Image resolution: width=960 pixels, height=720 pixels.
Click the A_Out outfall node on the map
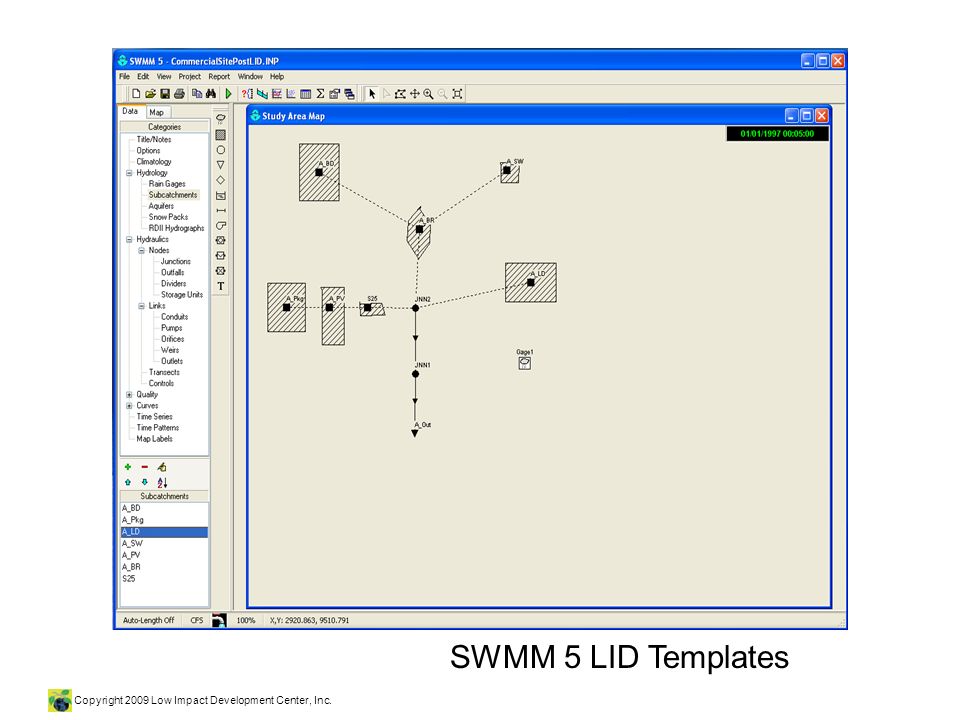tap(414, 433)
